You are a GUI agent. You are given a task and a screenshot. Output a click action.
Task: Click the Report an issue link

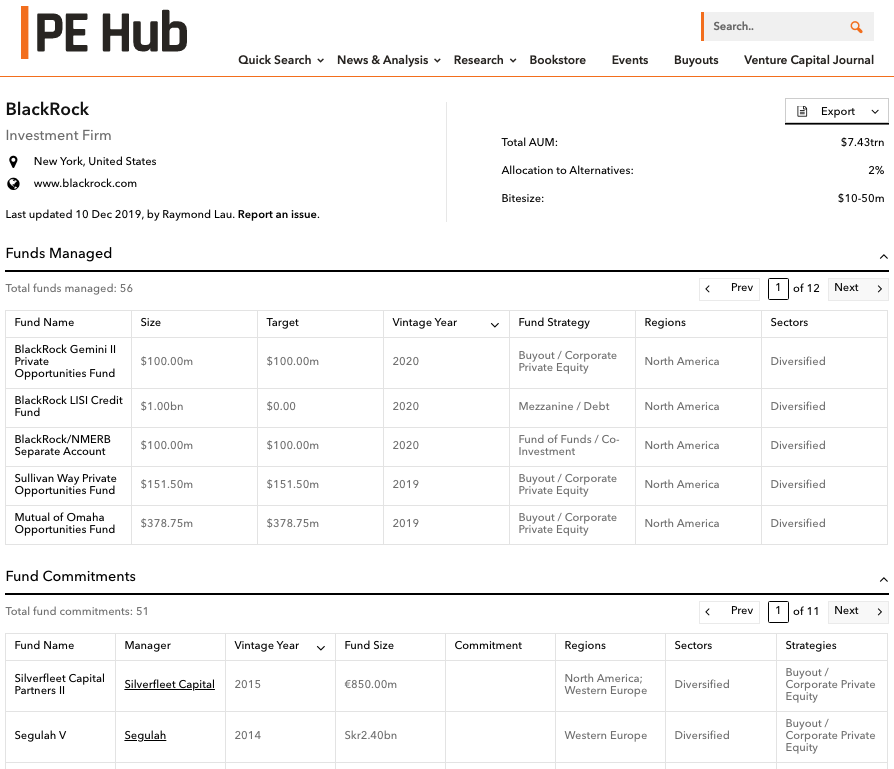278,214
